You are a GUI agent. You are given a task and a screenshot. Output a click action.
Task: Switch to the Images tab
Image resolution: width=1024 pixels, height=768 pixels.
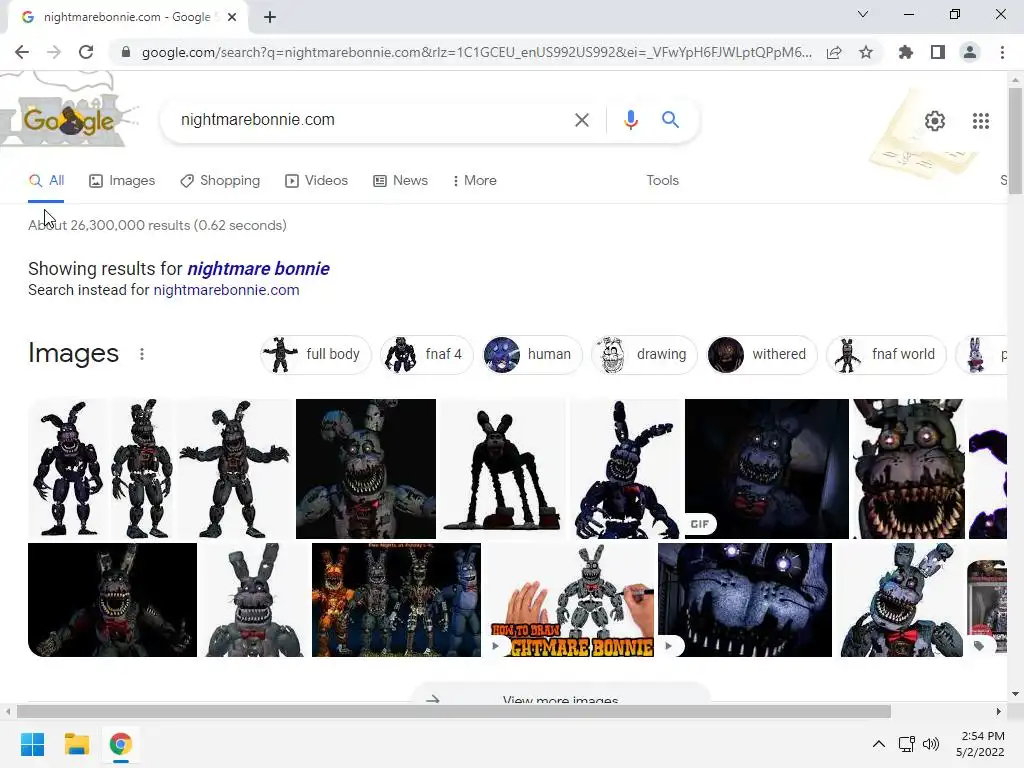pyautogui.click(x=122, y=180)
